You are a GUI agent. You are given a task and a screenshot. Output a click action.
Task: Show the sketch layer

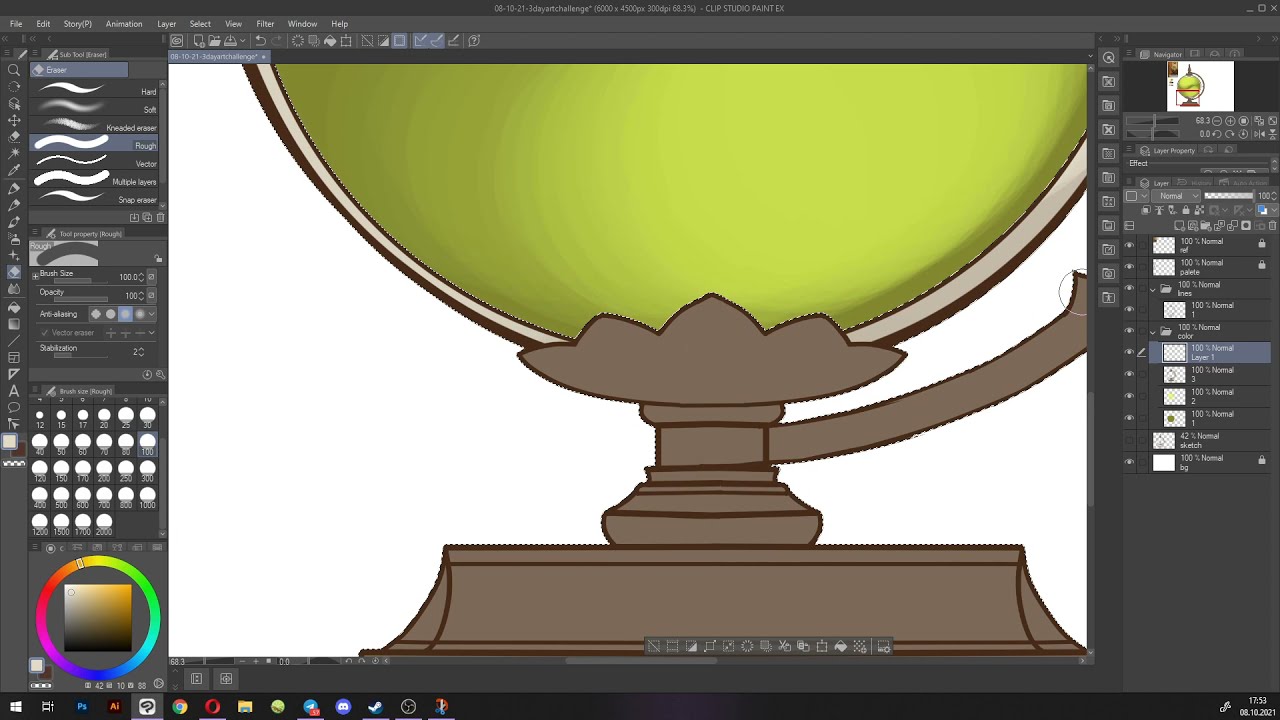pos(1130,440)
